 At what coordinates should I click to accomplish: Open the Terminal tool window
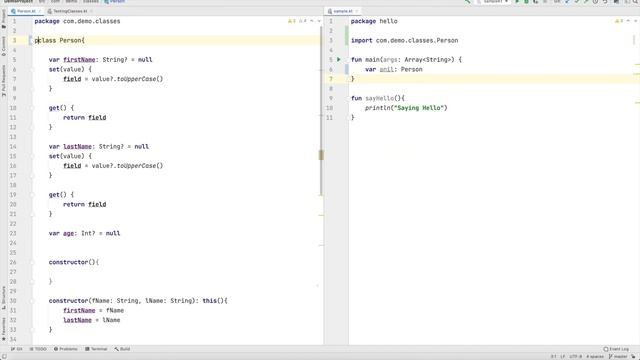click(x=96, y=349)
